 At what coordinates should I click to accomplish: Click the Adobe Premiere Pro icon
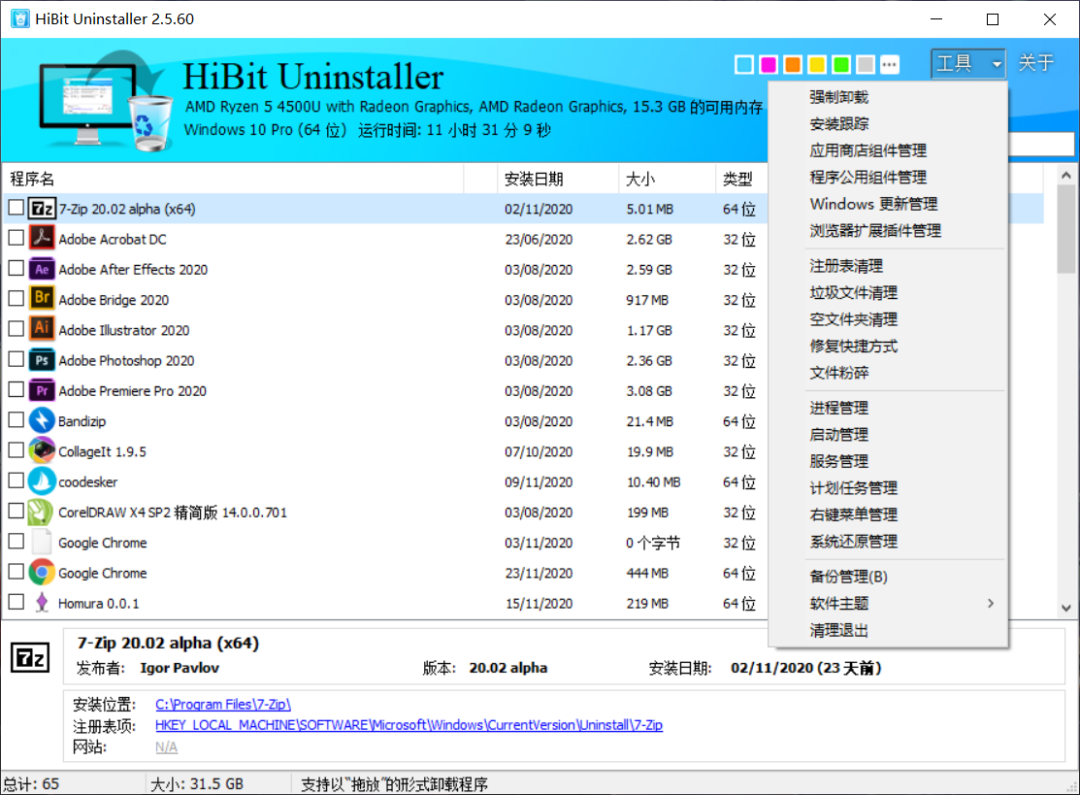click(42, 390)
